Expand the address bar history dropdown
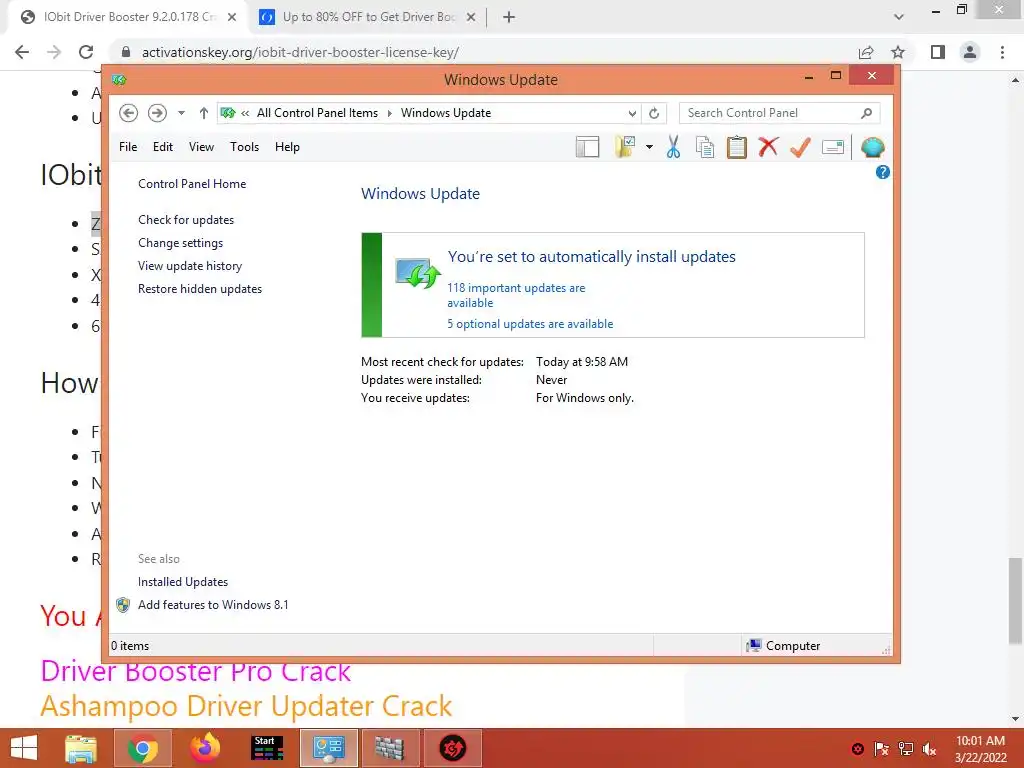The height and width of the screenshot is (768, 1024). tap(632, 113)
